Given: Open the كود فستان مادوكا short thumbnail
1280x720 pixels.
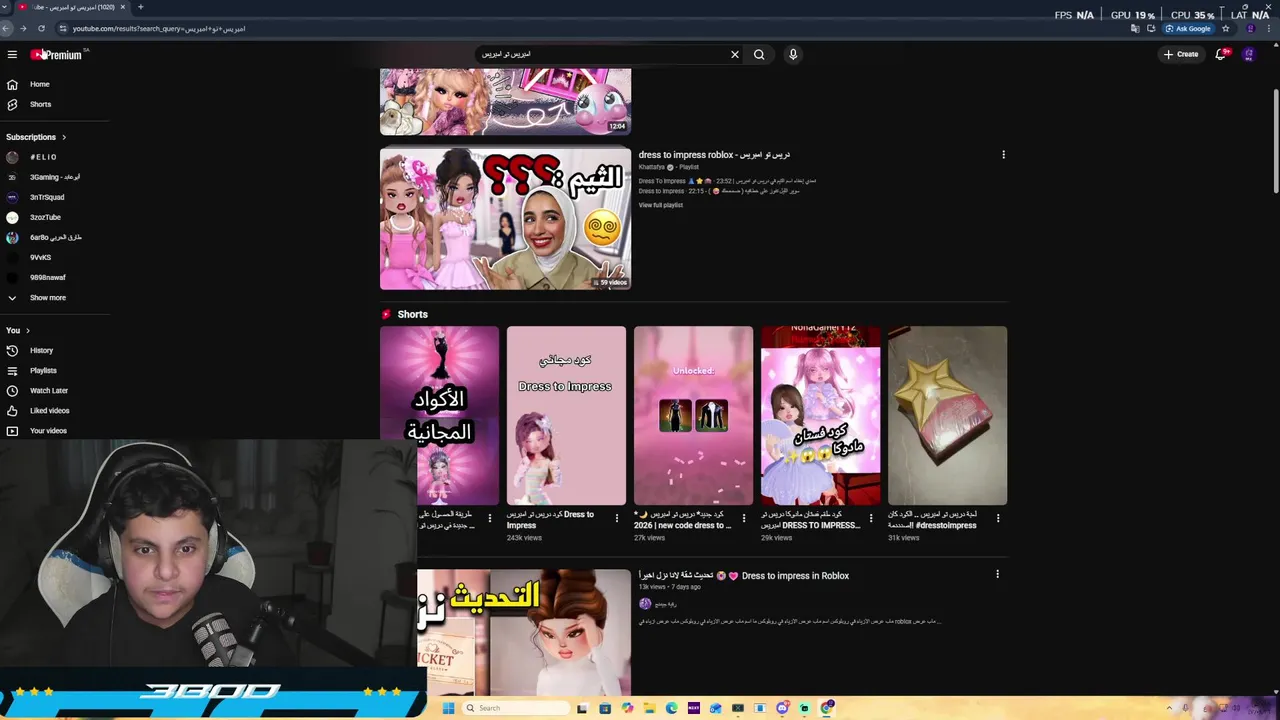Looking at the screenshot, I should click(x=820, y=415).
